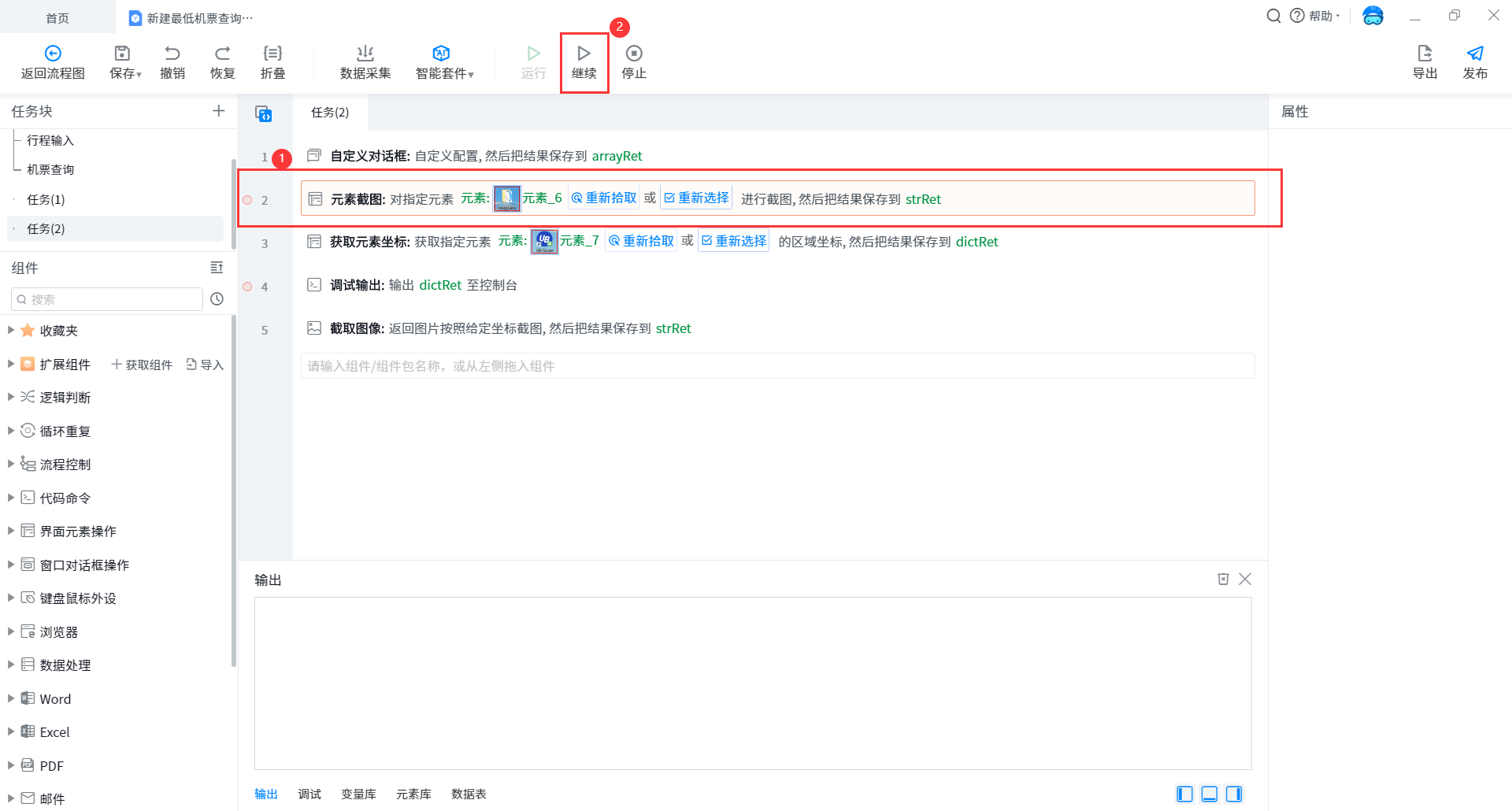Click the 导出 export icon

[1425, 54]
